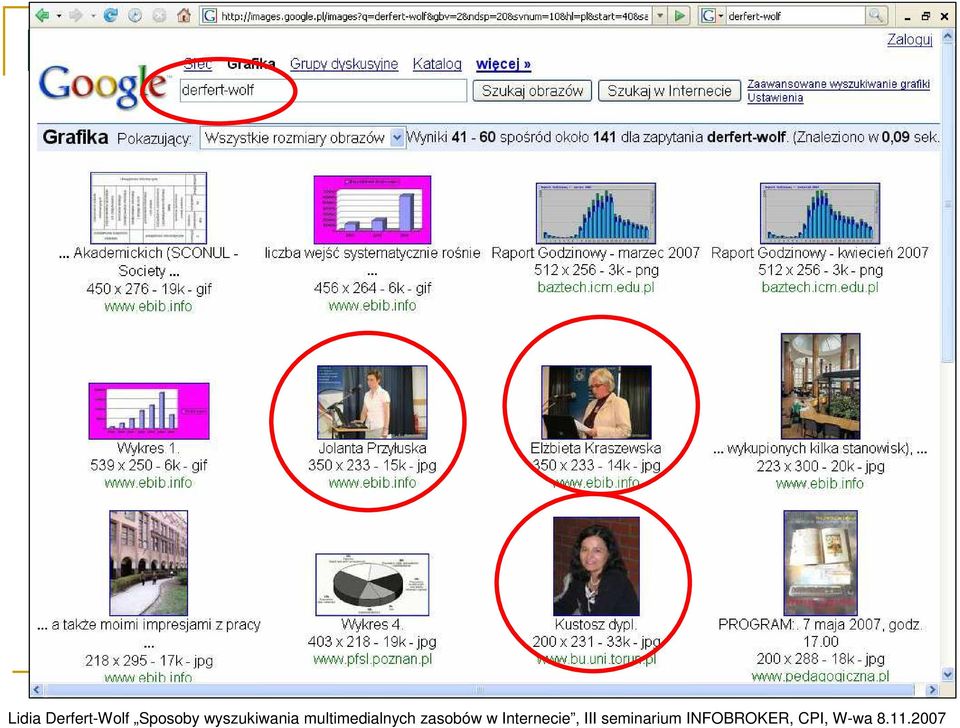Open the Forward button history dropdown arrow

(x=92, y=16)
